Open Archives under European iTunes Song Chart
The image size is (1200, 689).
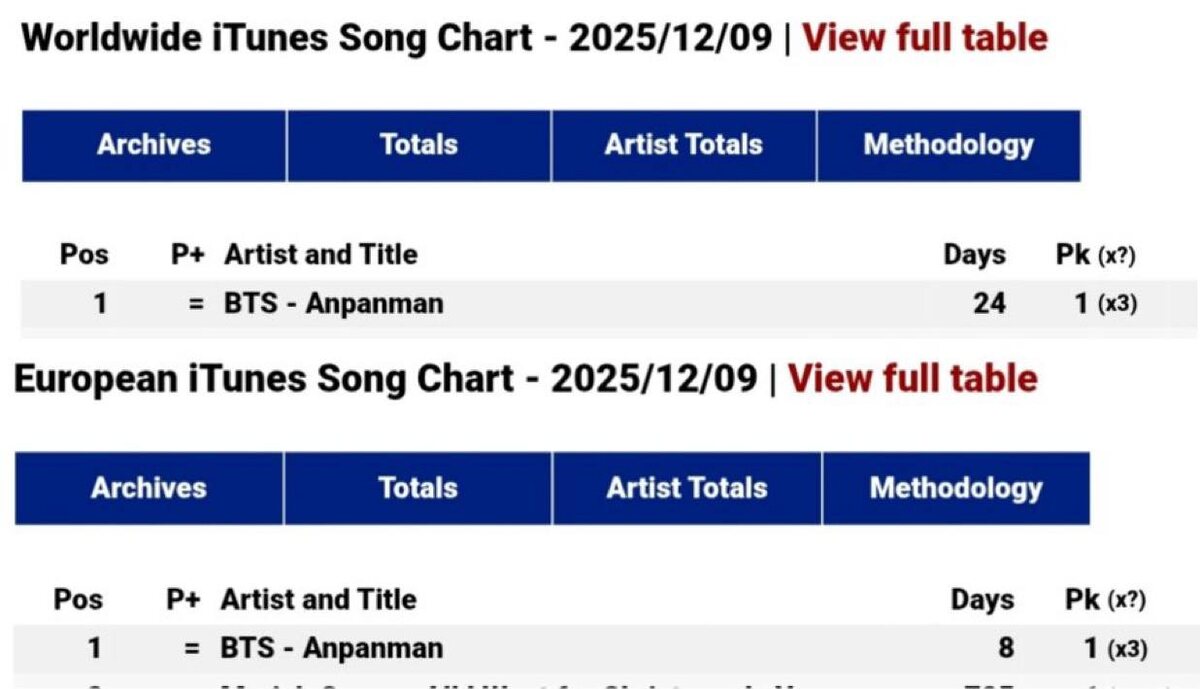[148, 488]
